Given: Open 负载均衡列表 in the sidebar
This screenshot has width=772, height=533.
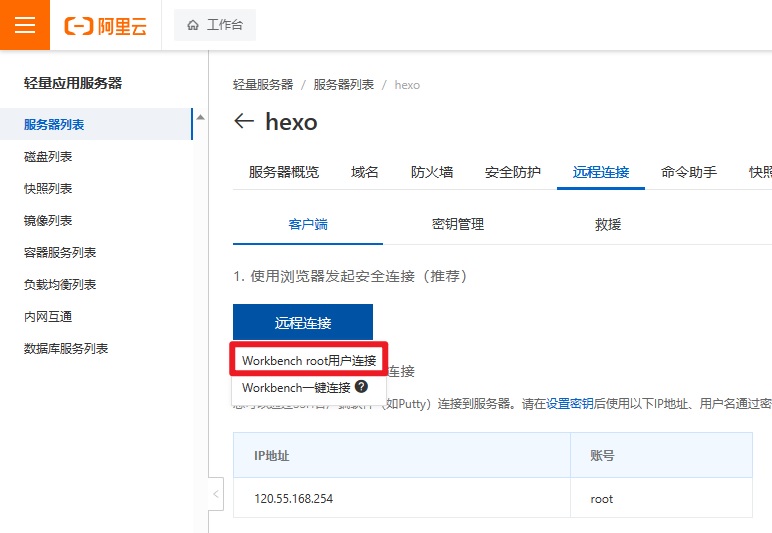Looking at the screenshot, I should coord(60,284).
